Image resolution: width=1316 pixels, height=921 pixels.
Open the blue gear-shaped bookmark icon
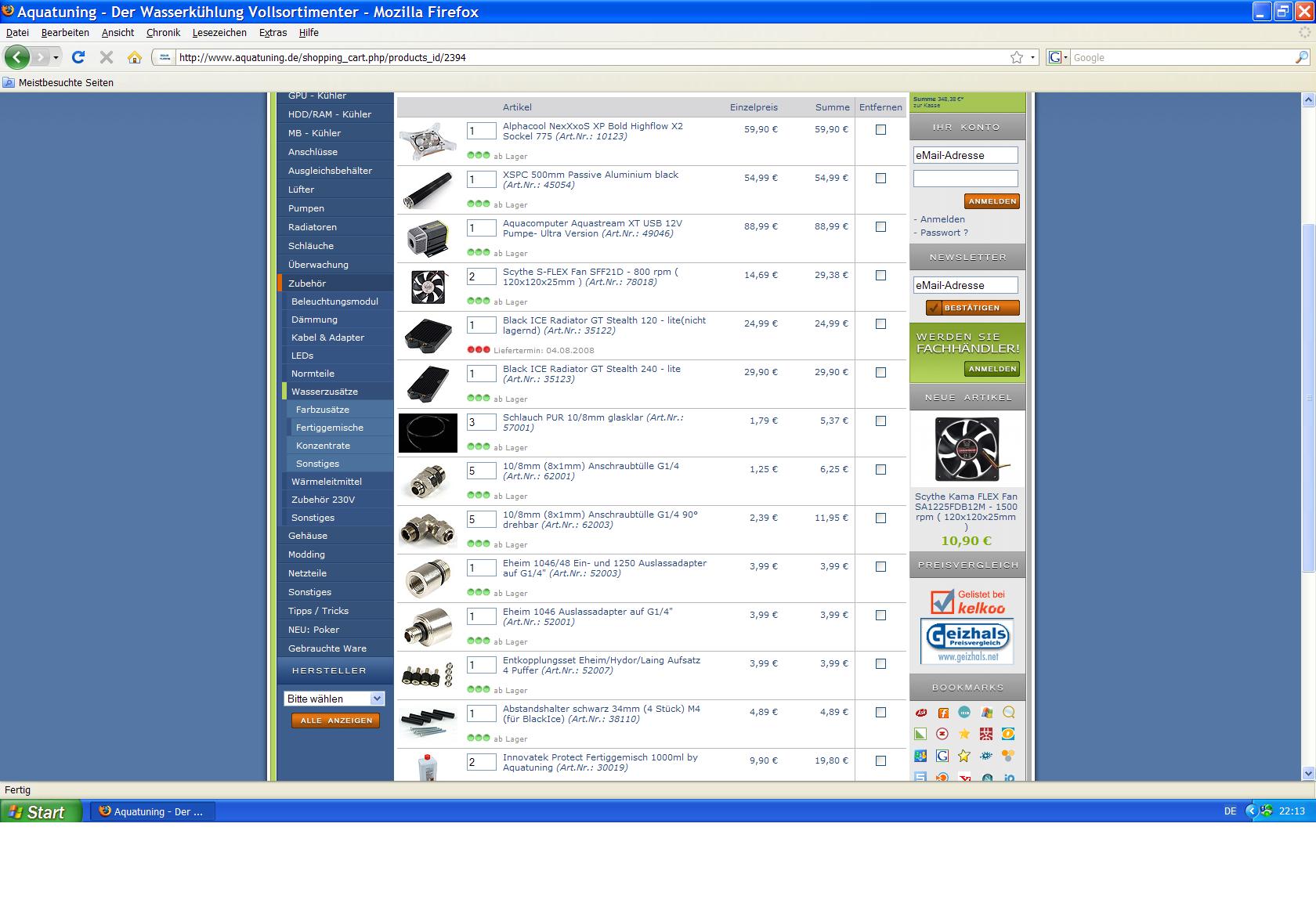986,756
